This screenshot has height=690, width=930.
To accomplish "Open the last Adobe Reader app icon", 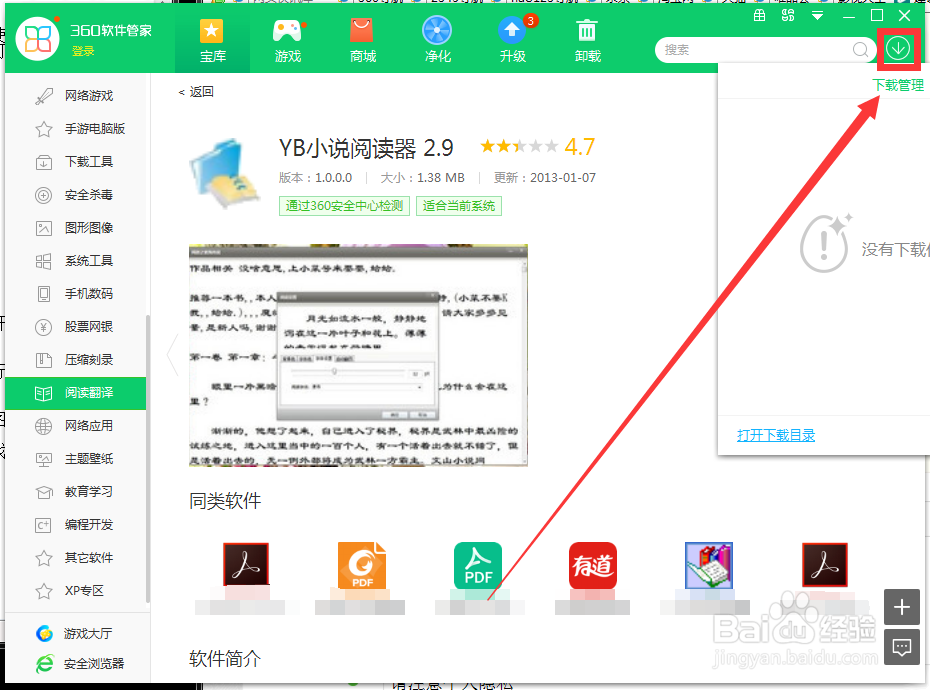I will [x=825, y=565].
